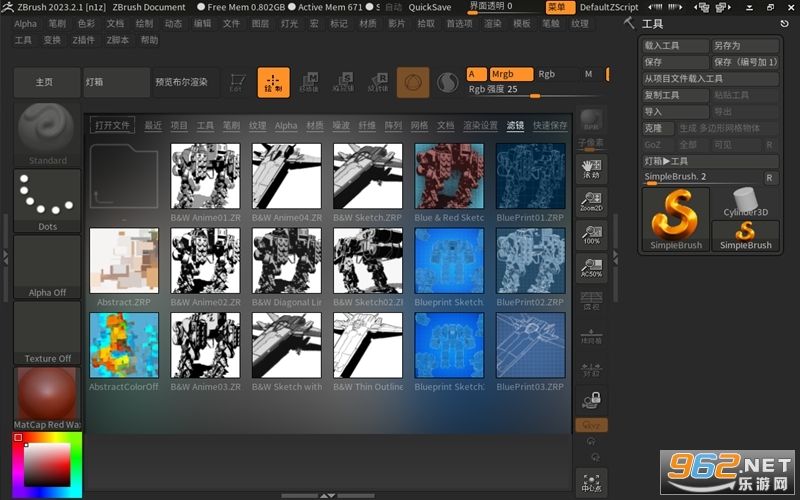800x500 pixels.
Task: Open the Alpha menu
Action: pyautogui.click(x=26, y=23)
